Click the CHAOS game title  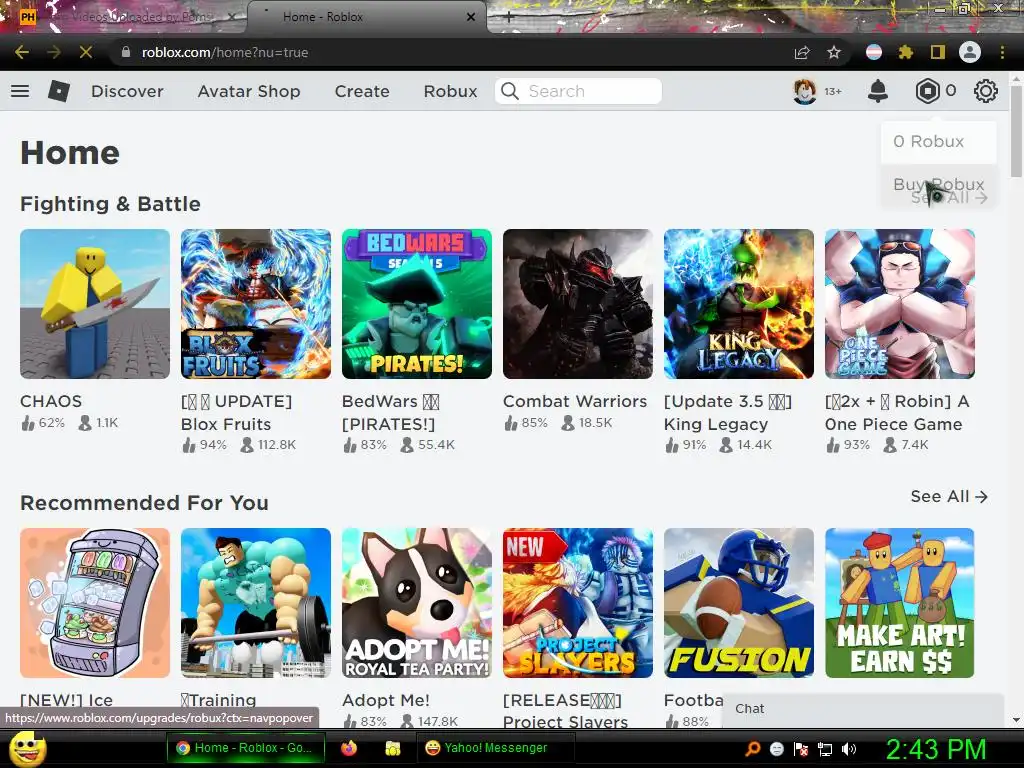click(x=51, y=401)
